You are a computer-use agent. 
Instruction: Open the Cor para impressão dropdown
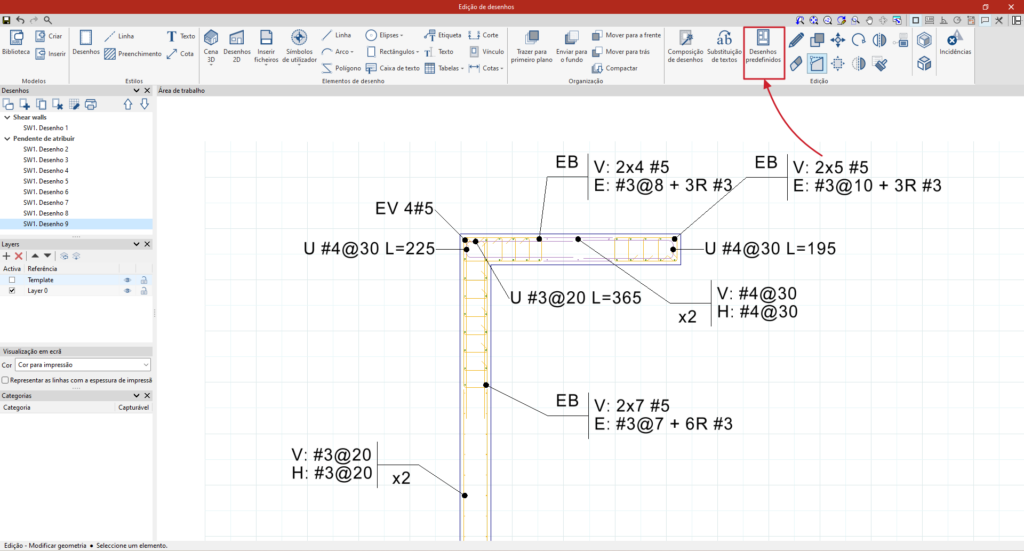tap(84, 366)
